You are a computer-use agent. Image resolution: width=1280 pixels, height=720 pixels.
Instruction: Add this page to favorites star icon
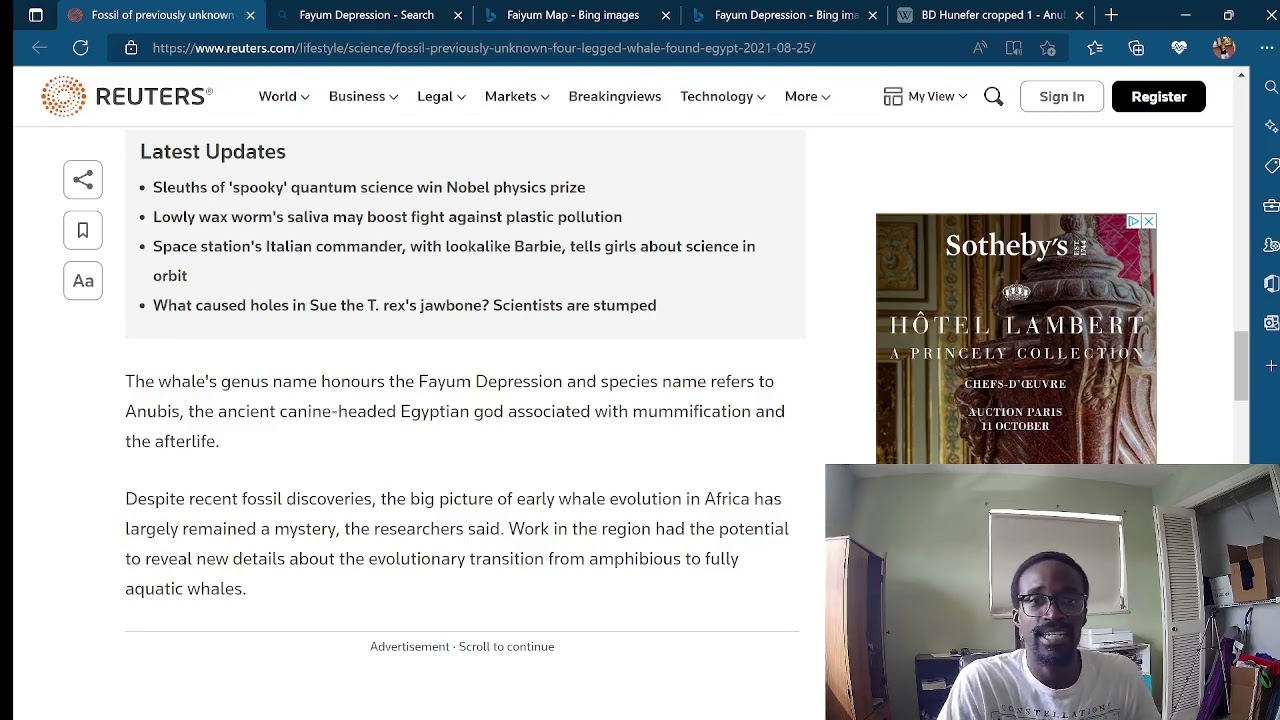tap(1048, 48)
